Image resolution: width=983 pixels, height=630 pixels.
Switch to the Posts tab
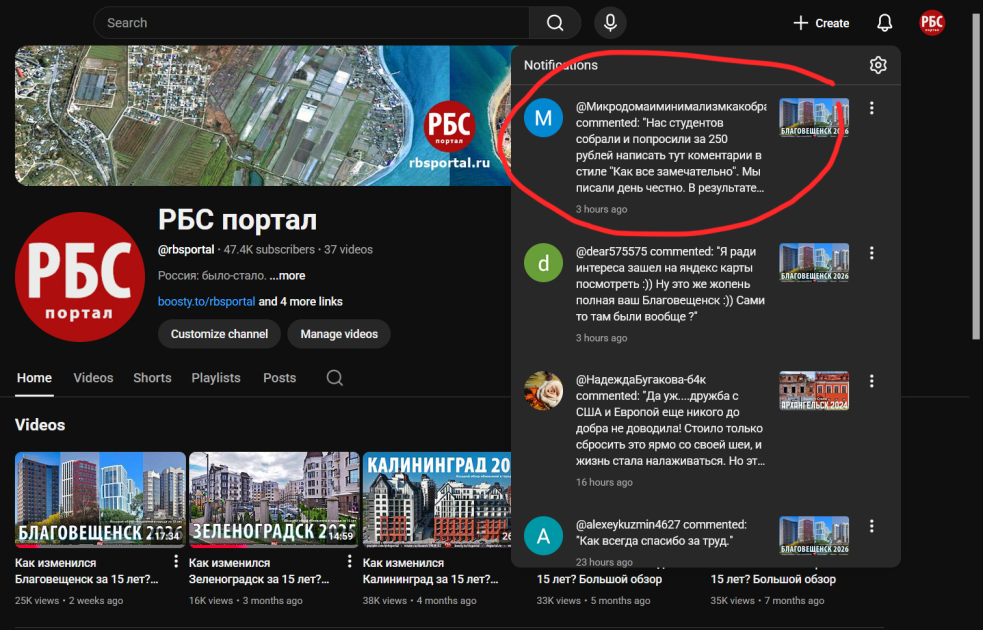(280, 378)
